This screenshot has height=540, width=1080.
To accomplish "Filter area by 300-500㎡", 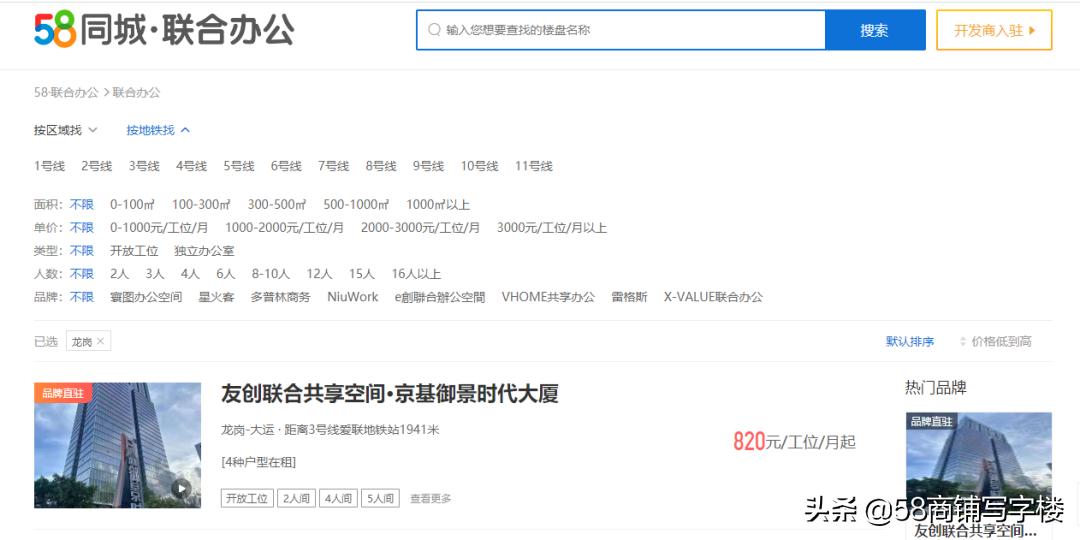I will 277,205.
